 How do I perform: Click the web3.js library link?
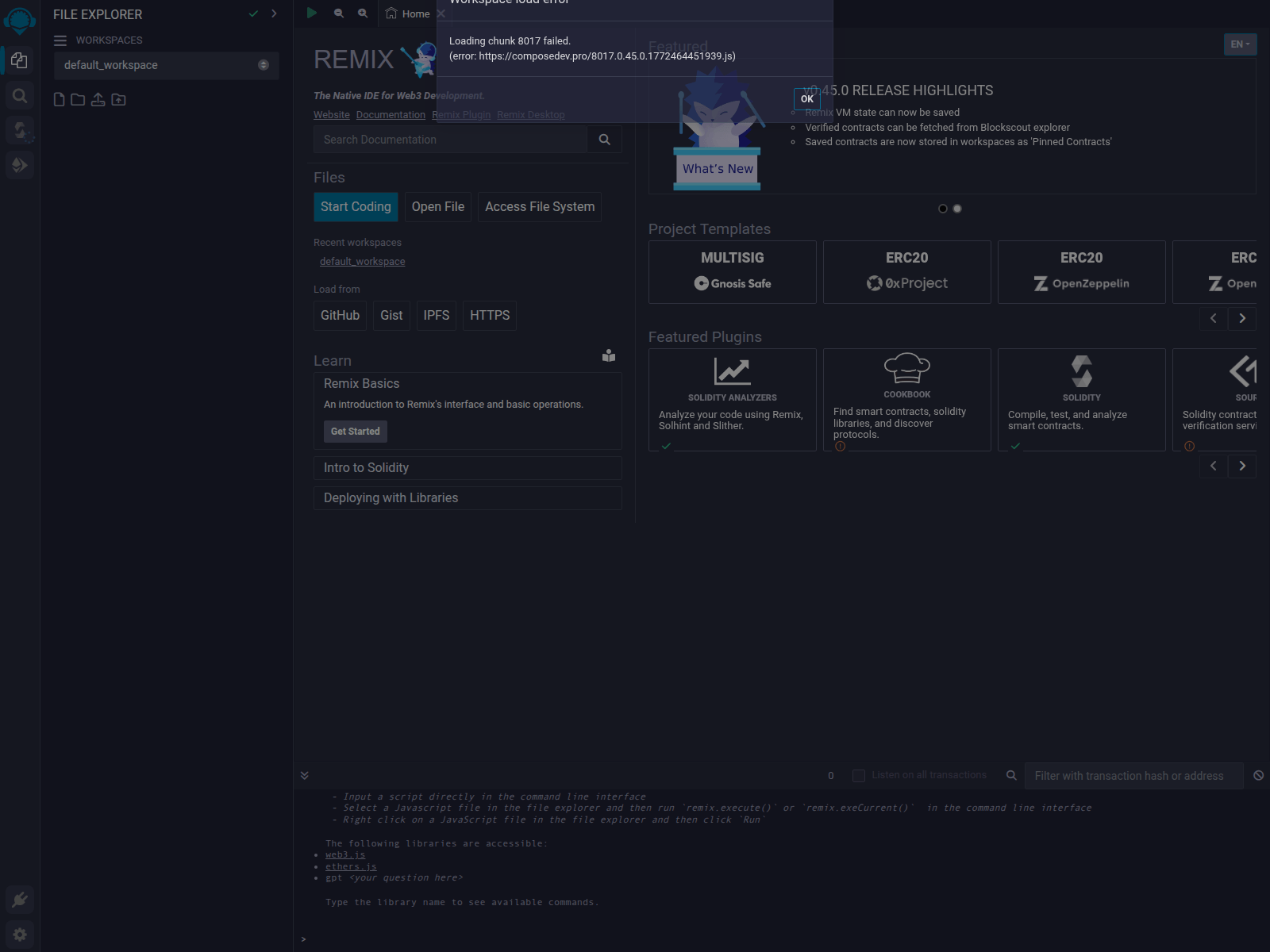(345, 855)
